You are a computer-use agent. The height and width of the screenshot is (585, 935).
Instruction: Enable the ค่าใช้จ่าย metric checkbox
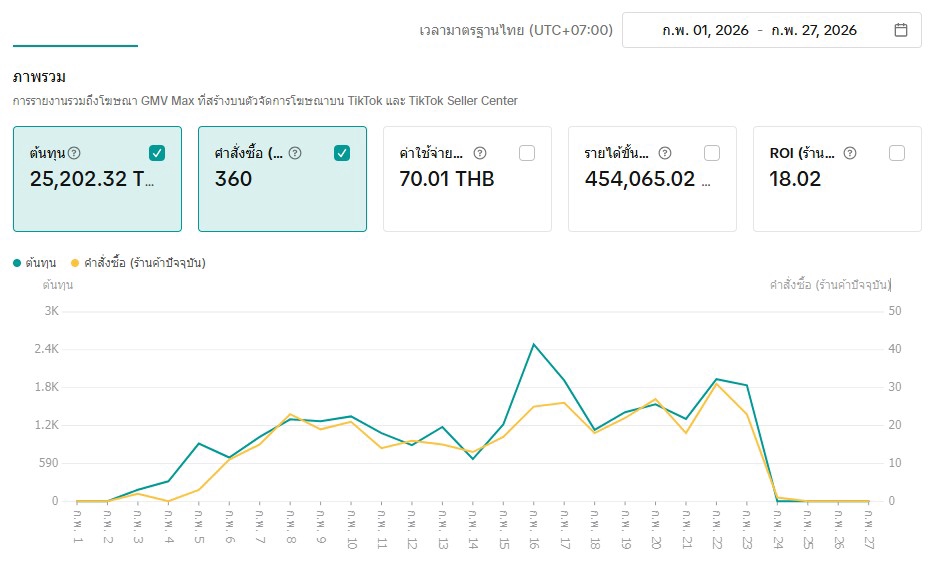click(527, 153)
